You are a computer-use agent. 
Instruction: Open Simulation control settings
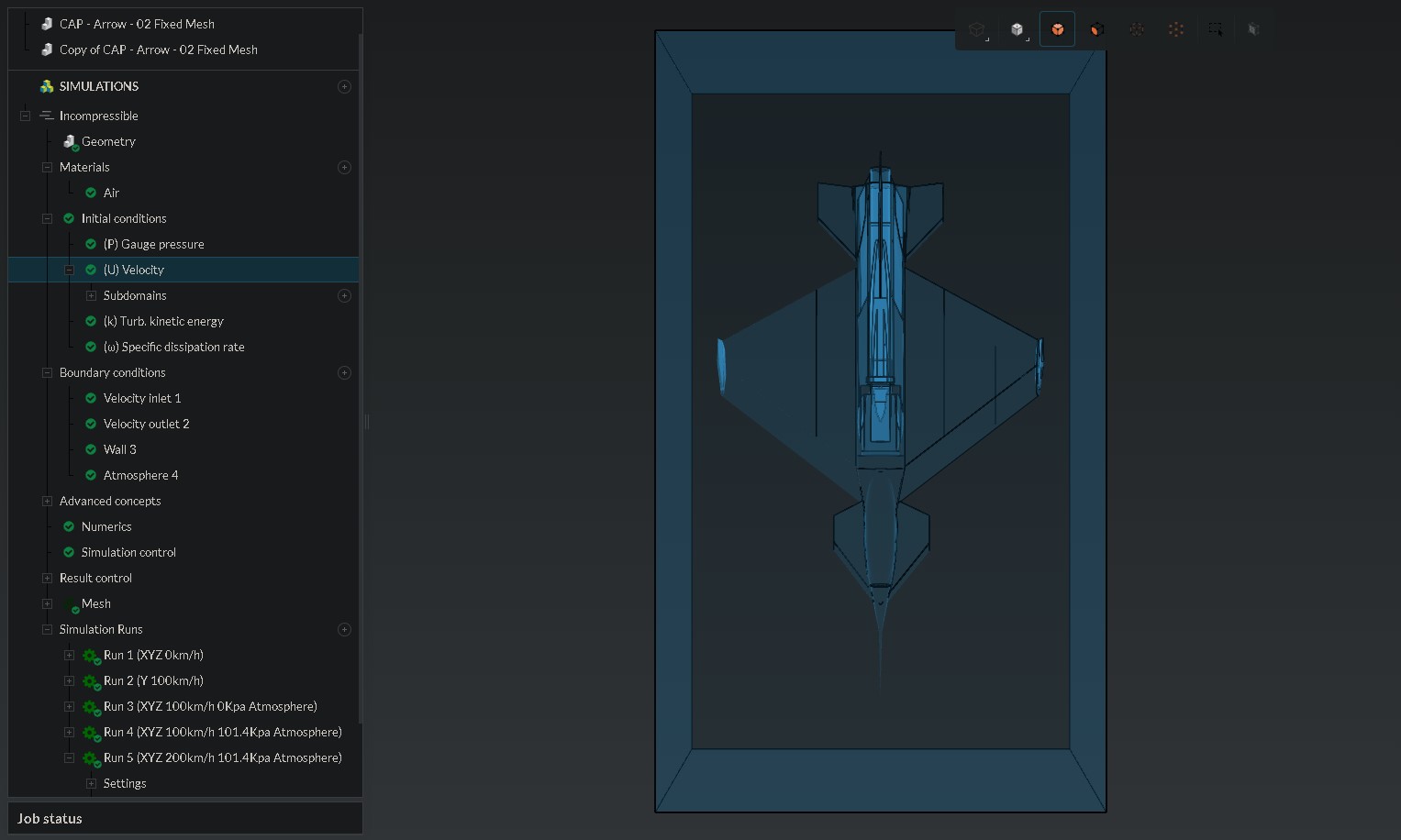point(128,552)
